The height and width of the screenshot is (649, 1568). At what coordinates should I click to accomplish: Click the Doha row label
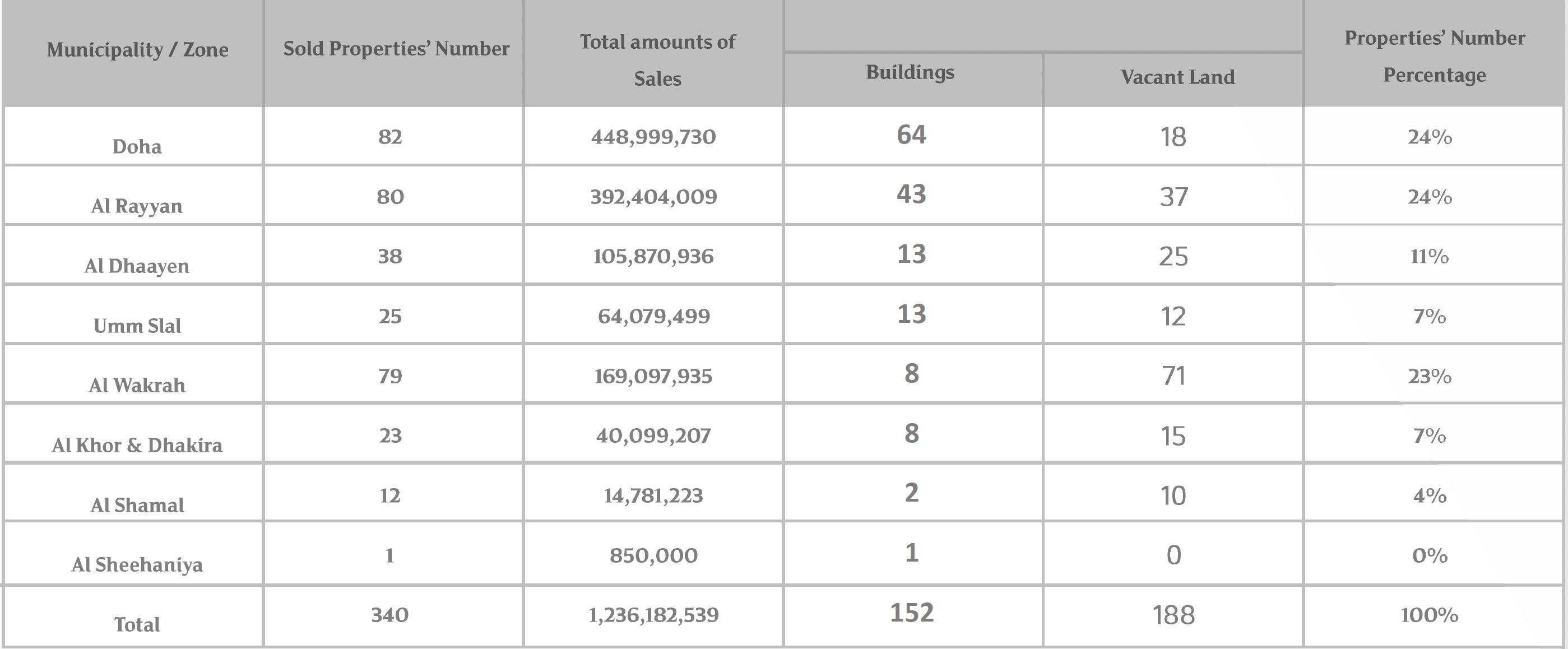[x=137, y=147]
